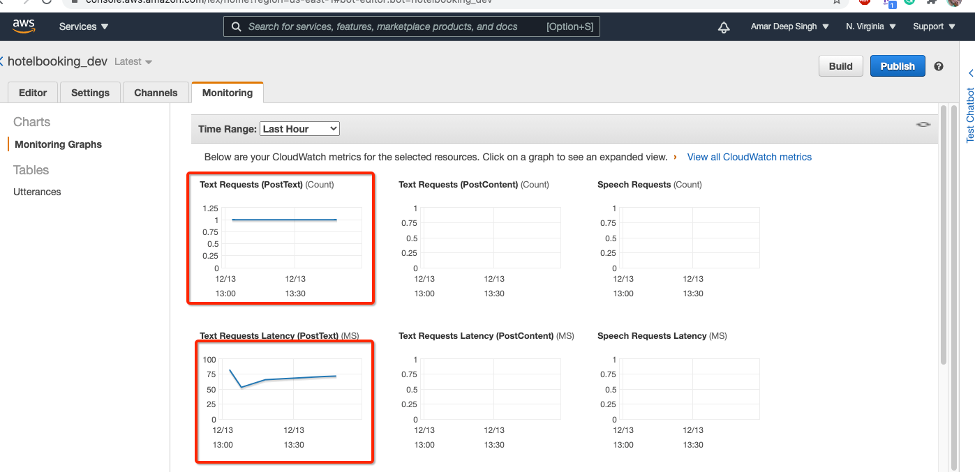
Task: Click the refresh icon in Time Range bar
Action: 923,125
